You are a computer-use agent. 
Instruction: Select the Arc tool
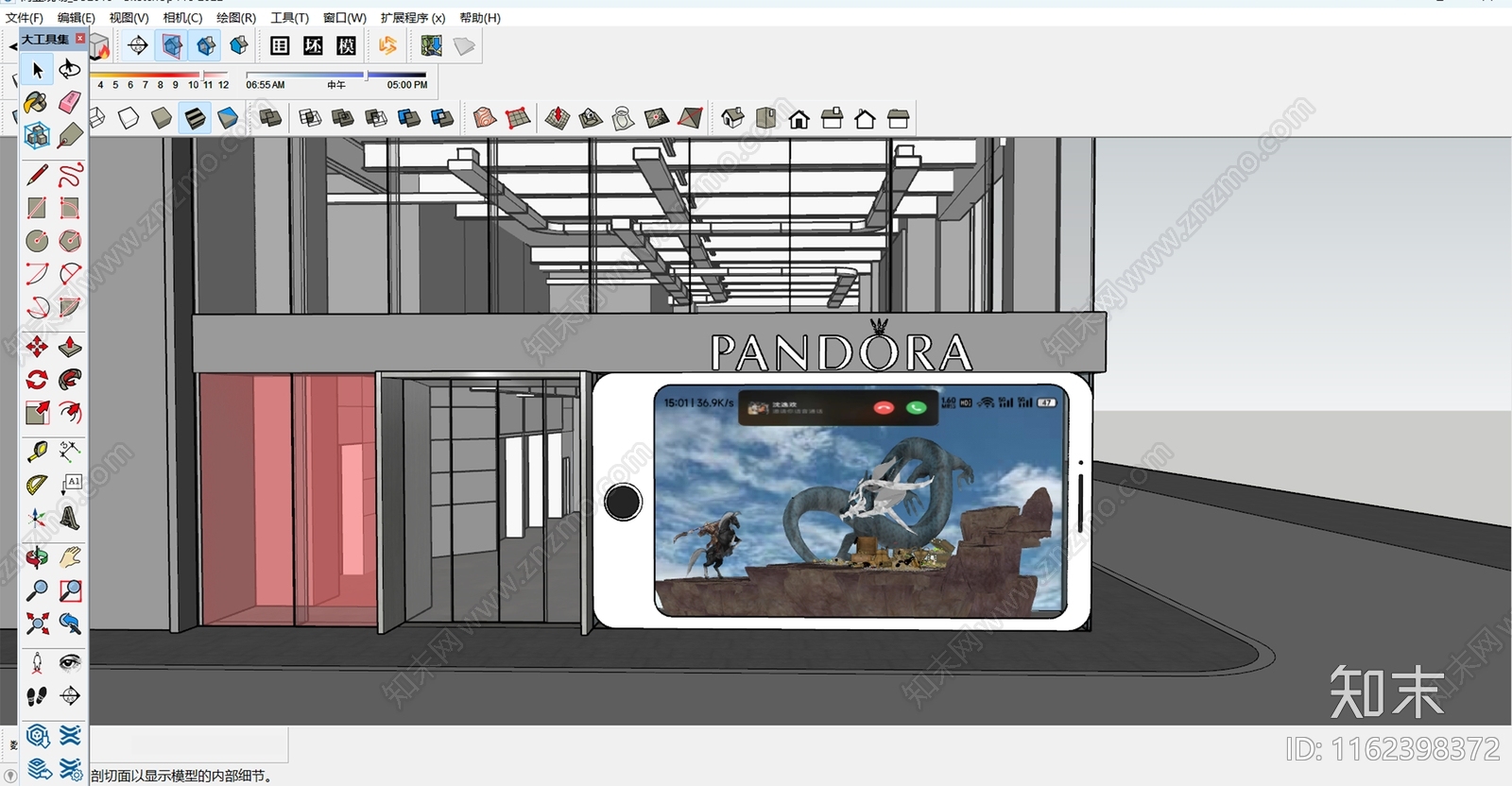click(x=37, y=274)
